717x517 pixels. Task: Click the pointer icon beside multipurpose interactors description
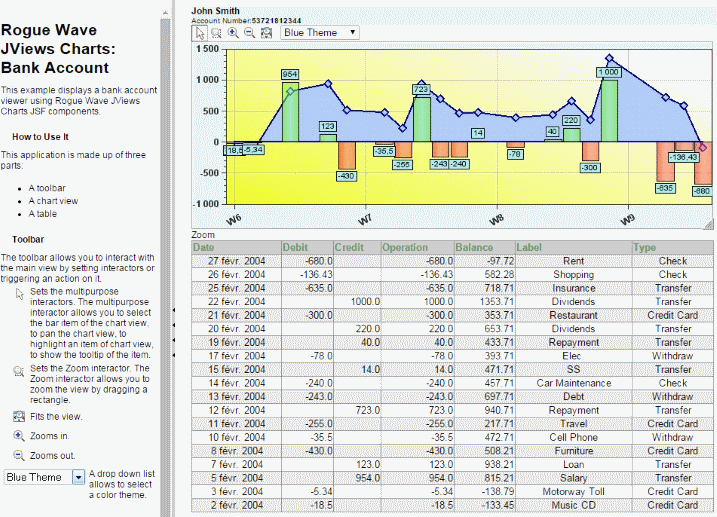pos(19,293)
